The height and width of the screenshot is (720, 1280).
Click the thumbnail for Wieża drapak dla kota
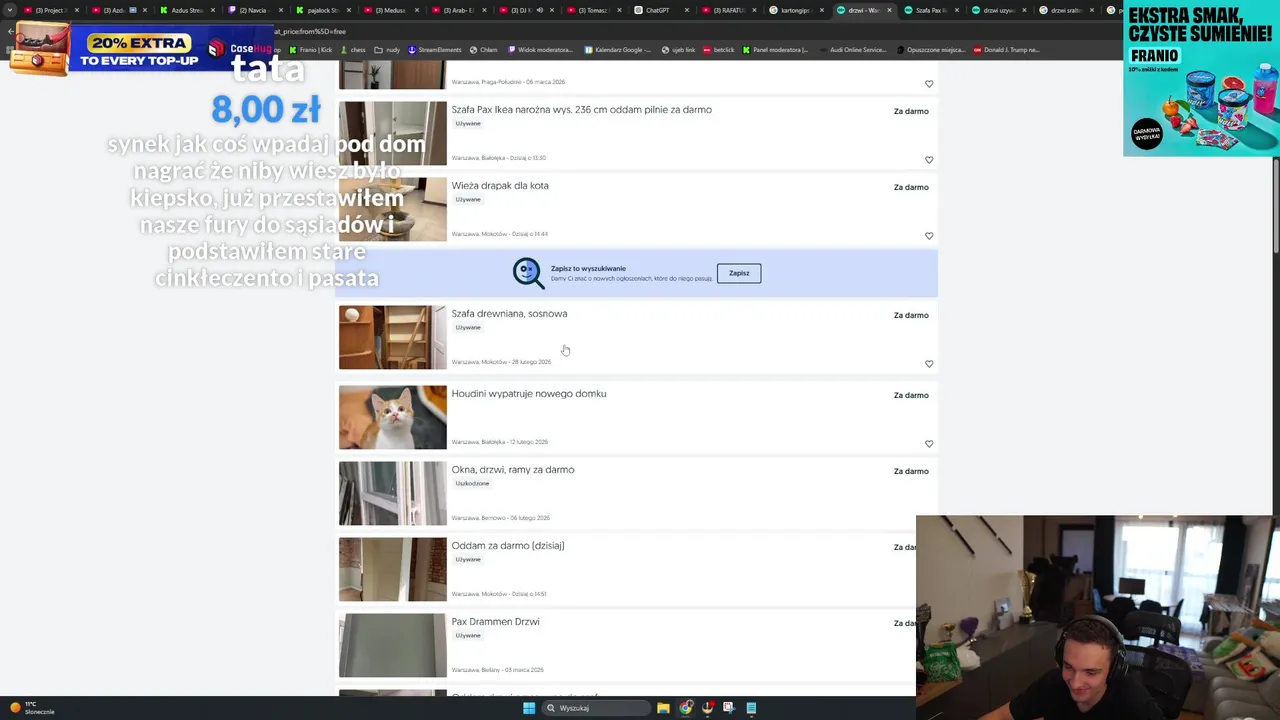[393, 210]
